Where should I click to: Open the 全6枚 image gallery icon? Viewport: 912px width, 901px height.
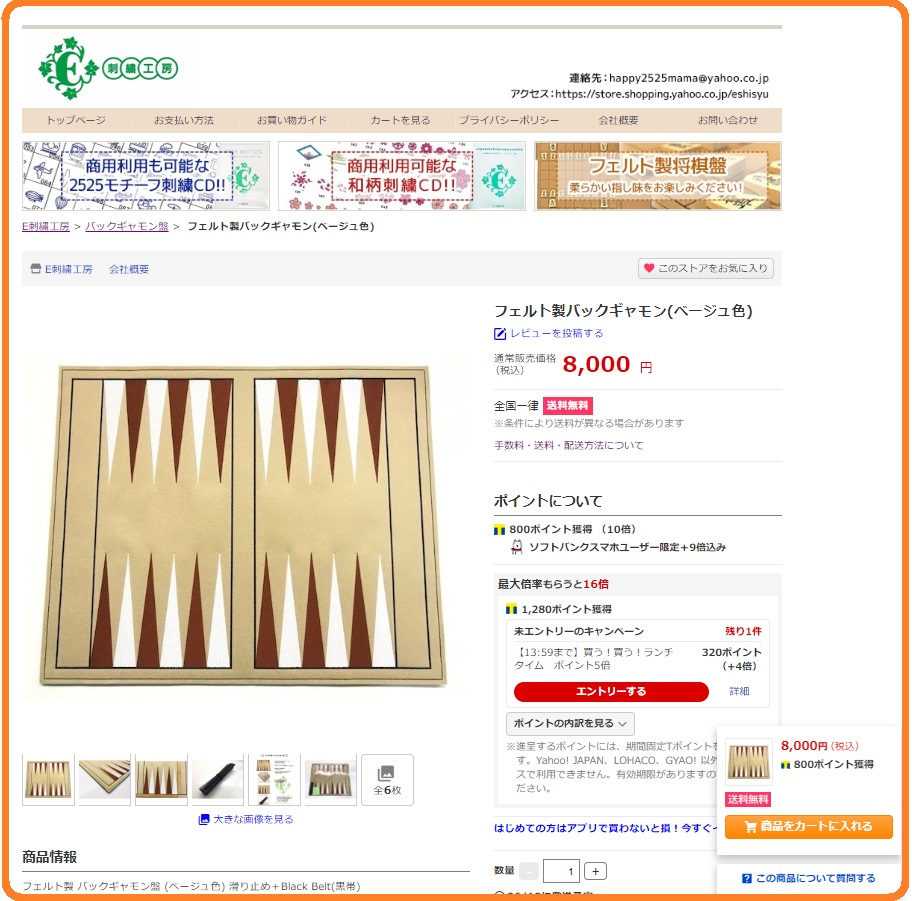(387, 779)
